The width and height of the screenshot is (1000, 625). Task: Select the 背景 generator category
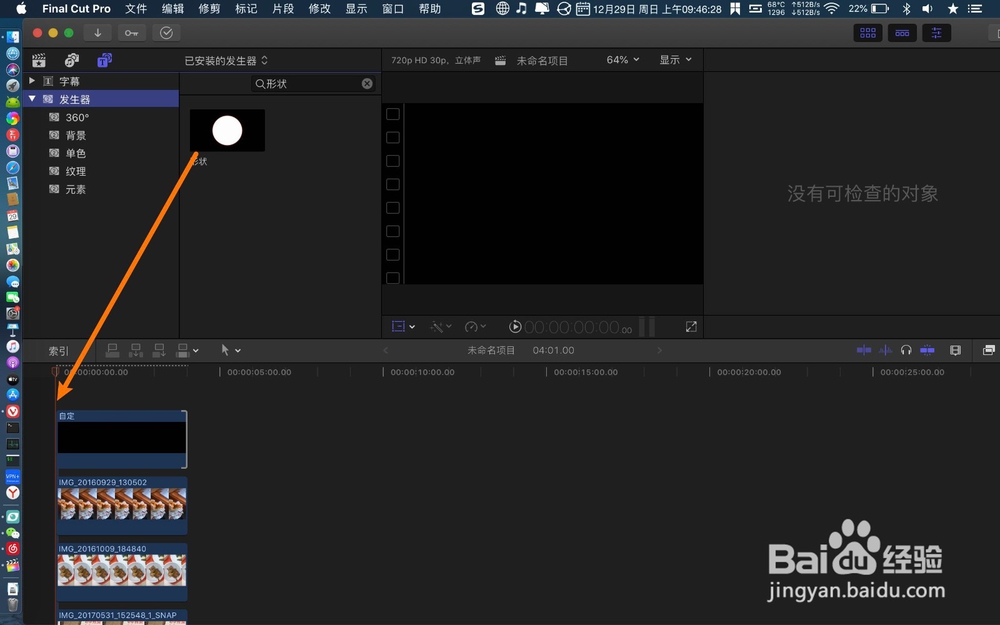(76, 135)
